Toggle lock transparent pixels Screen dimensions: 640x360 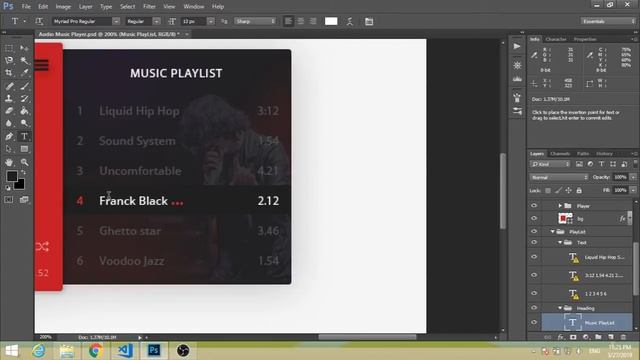548,190
